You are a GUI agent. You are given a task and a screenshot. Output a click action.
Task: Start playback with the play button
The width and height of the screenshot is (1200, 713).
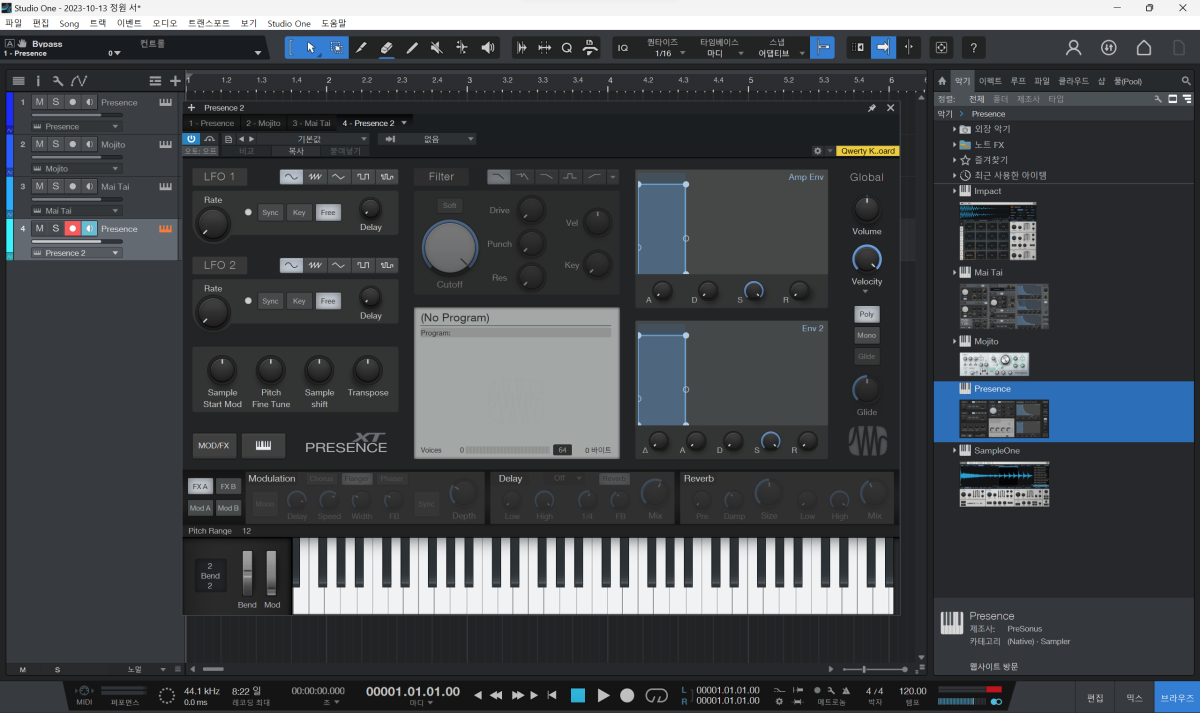pos(603,695)
